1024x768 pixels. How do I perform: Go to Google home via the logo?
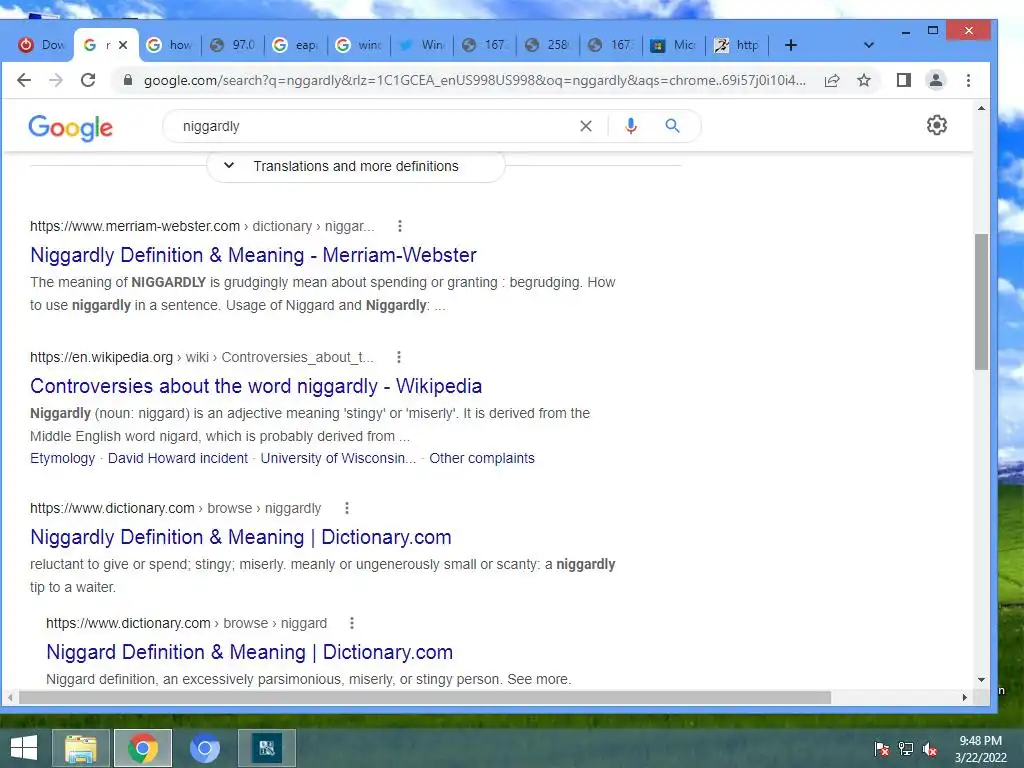[71, 128]
